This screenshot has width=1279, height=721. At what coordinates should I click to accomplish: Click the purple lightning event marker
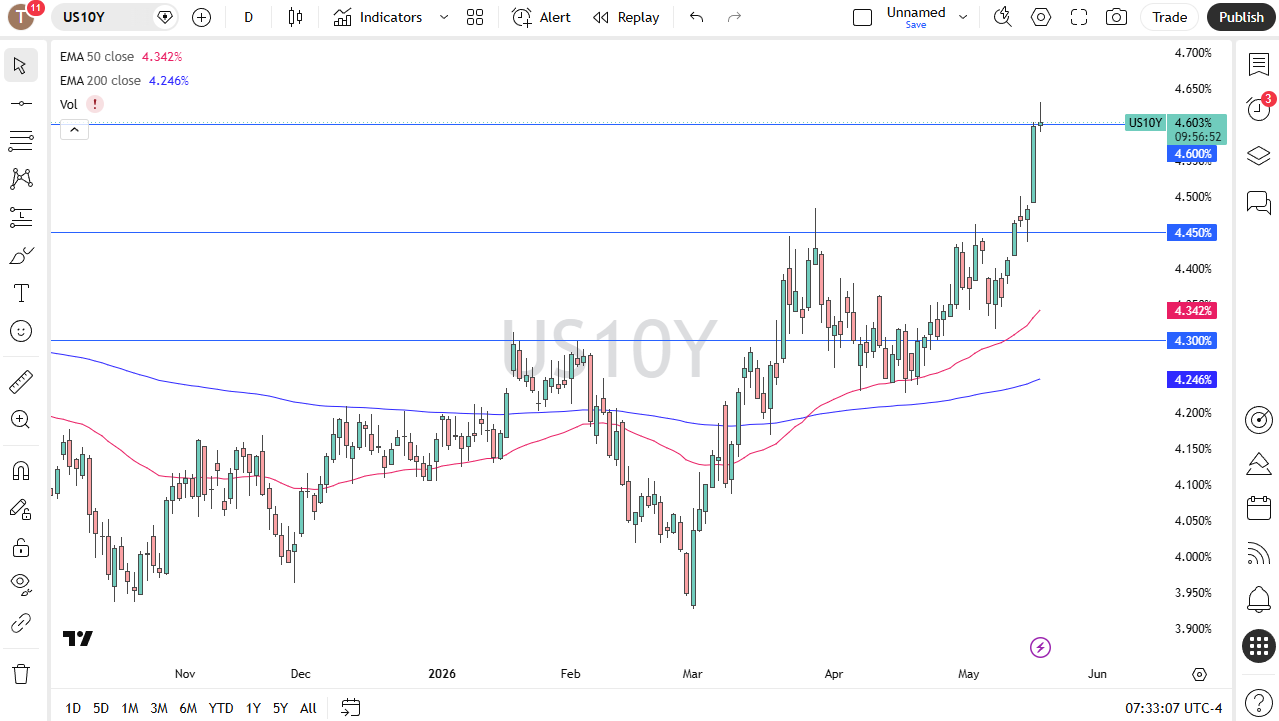pos(1040,647)
